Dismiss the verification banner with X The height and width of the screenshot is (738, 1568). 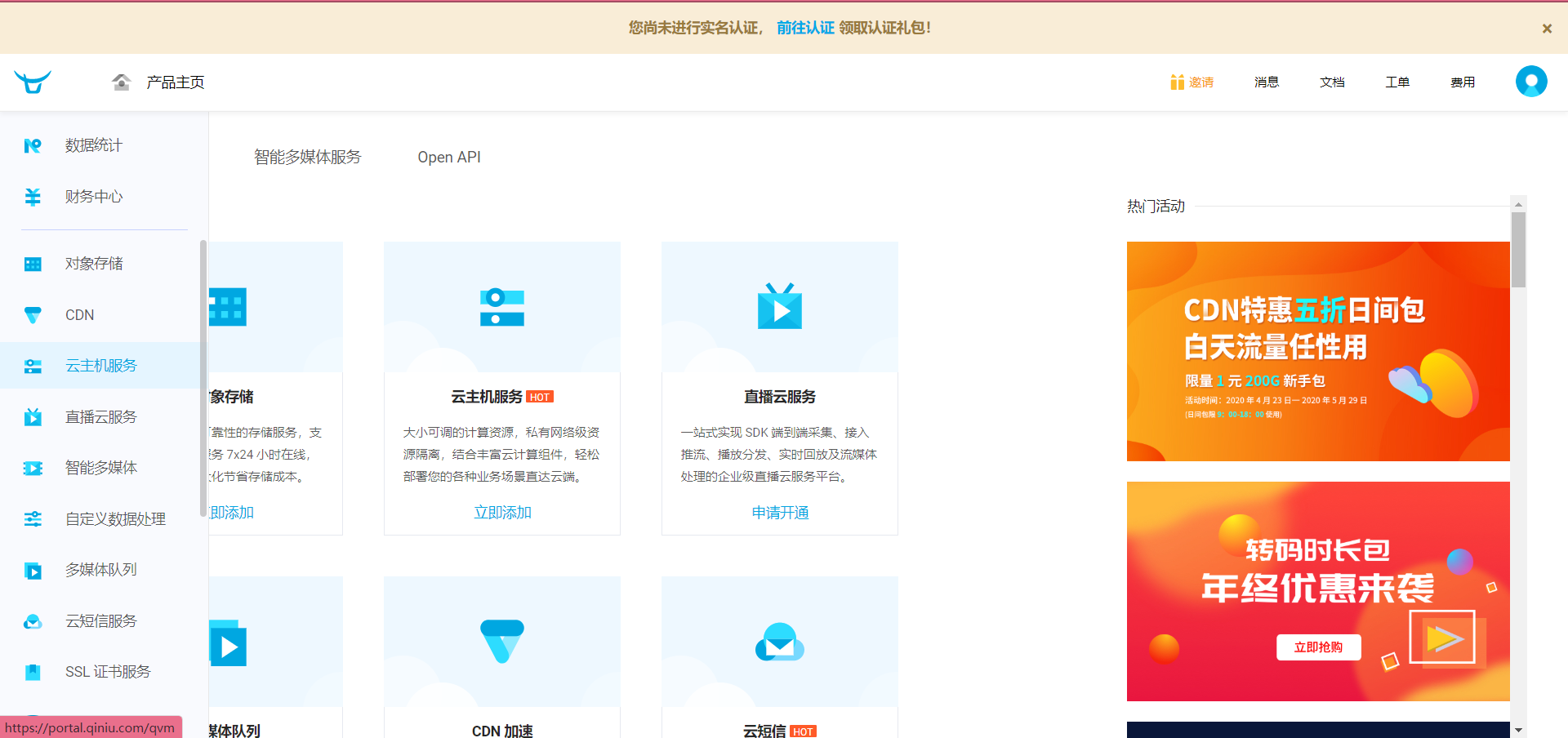[1547, 29]
